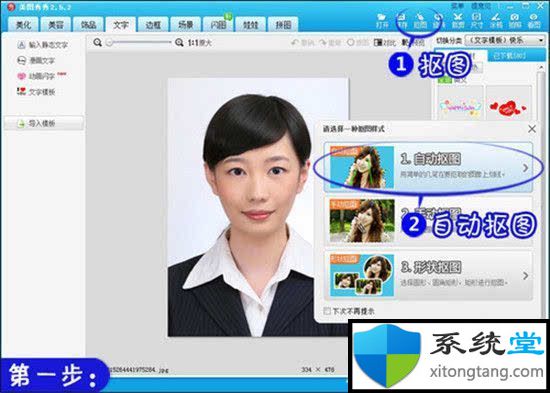Choose 输入静态文字 static text tool
Viewport: 550px width, 393px height.
(x=42, y=45)
